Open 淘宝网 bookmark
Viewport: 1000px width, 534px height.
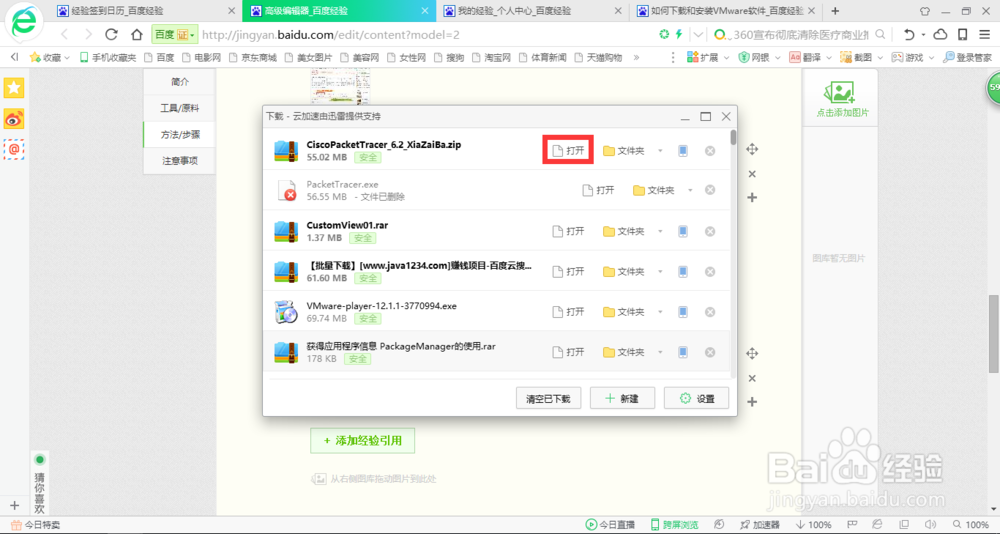tap(492, 58)
